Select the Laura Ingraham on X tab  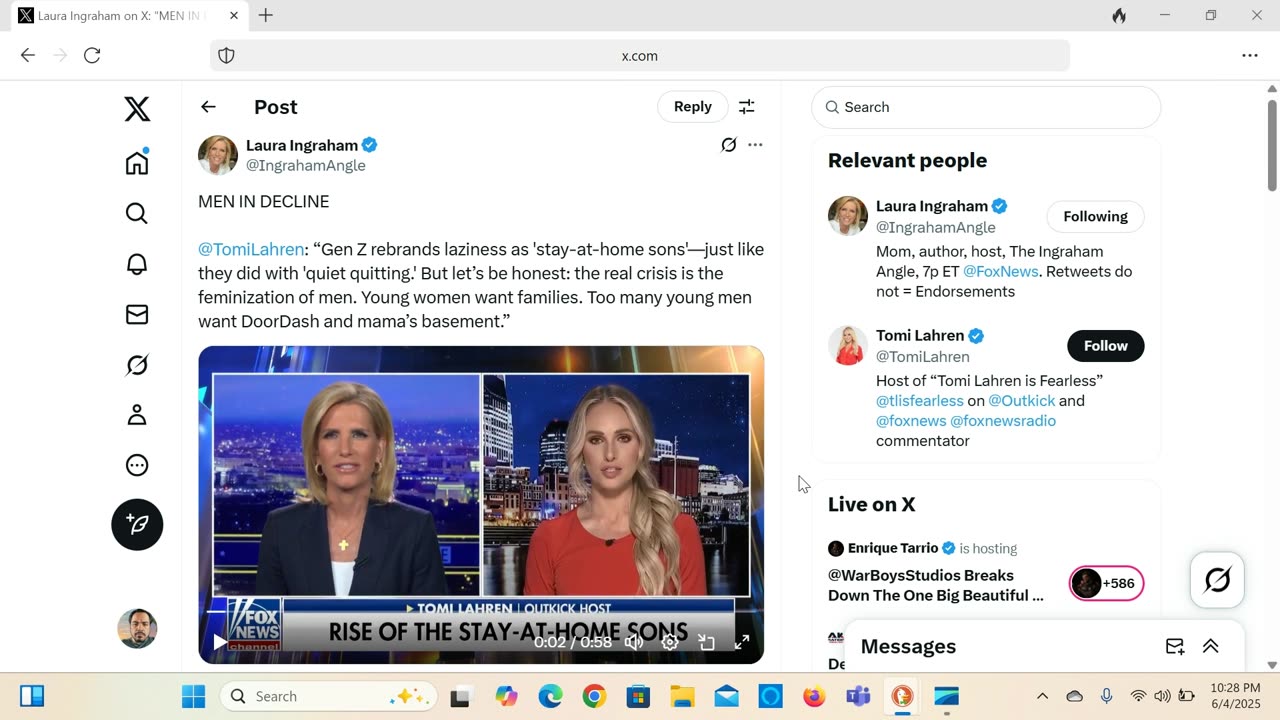tap(127, 16)
